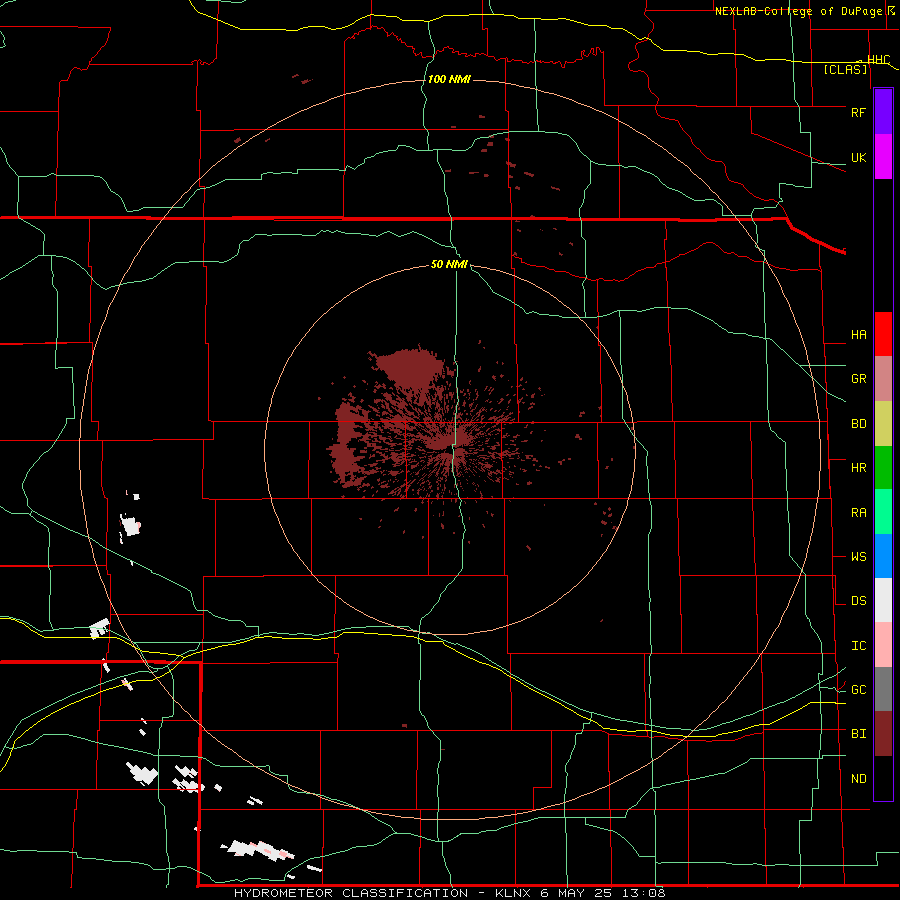
Task: Click the [CLAS] units label
Action: coord(845,70)
